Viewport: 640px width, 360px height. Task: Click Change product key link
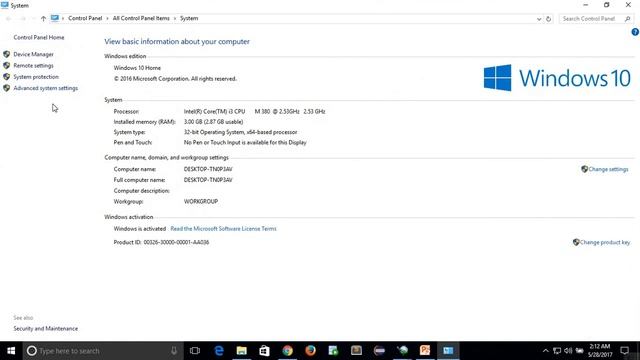point(604,242)
